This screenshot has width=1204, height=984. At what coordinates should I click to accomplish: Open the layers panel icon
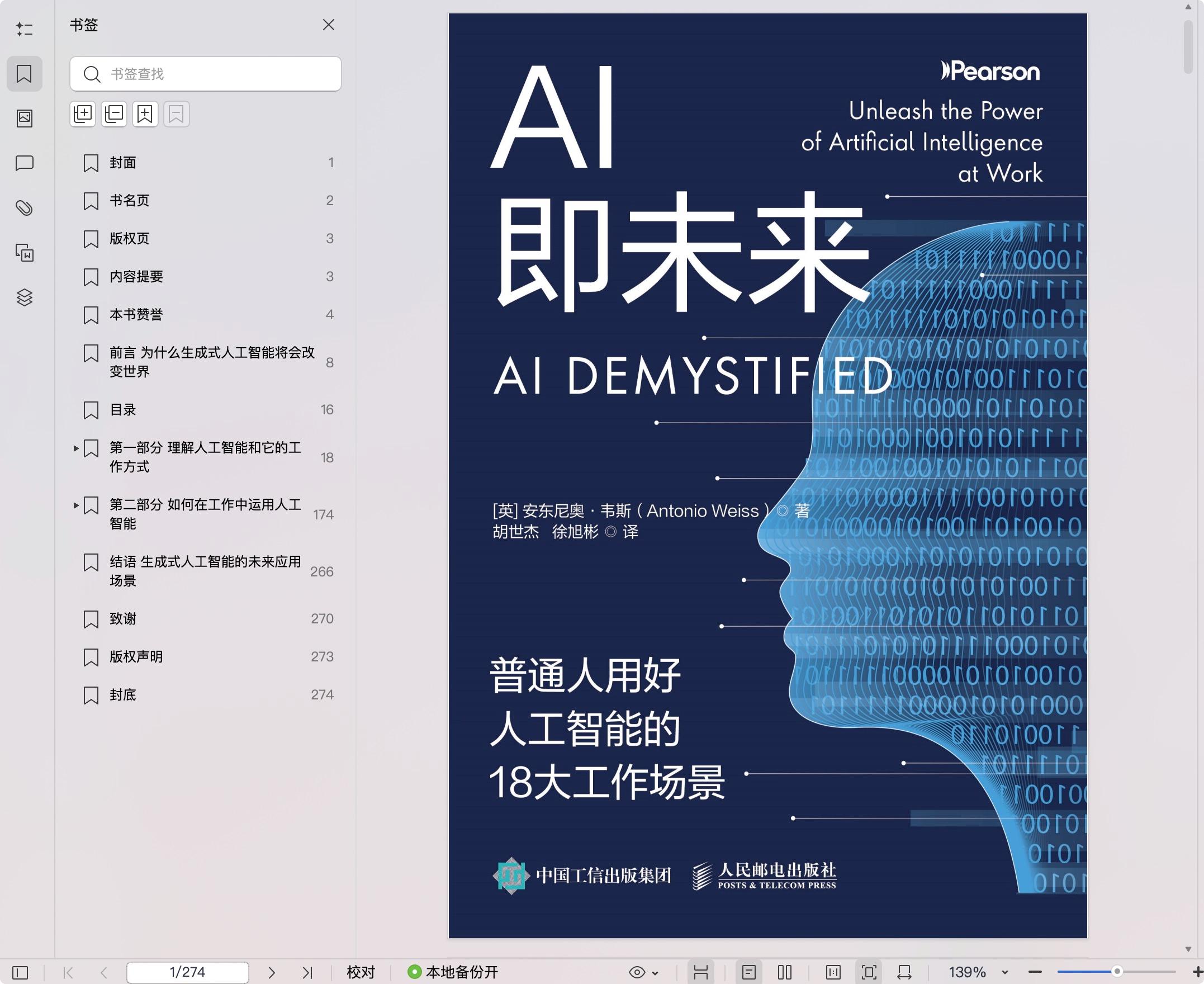(x=25, y=297)
